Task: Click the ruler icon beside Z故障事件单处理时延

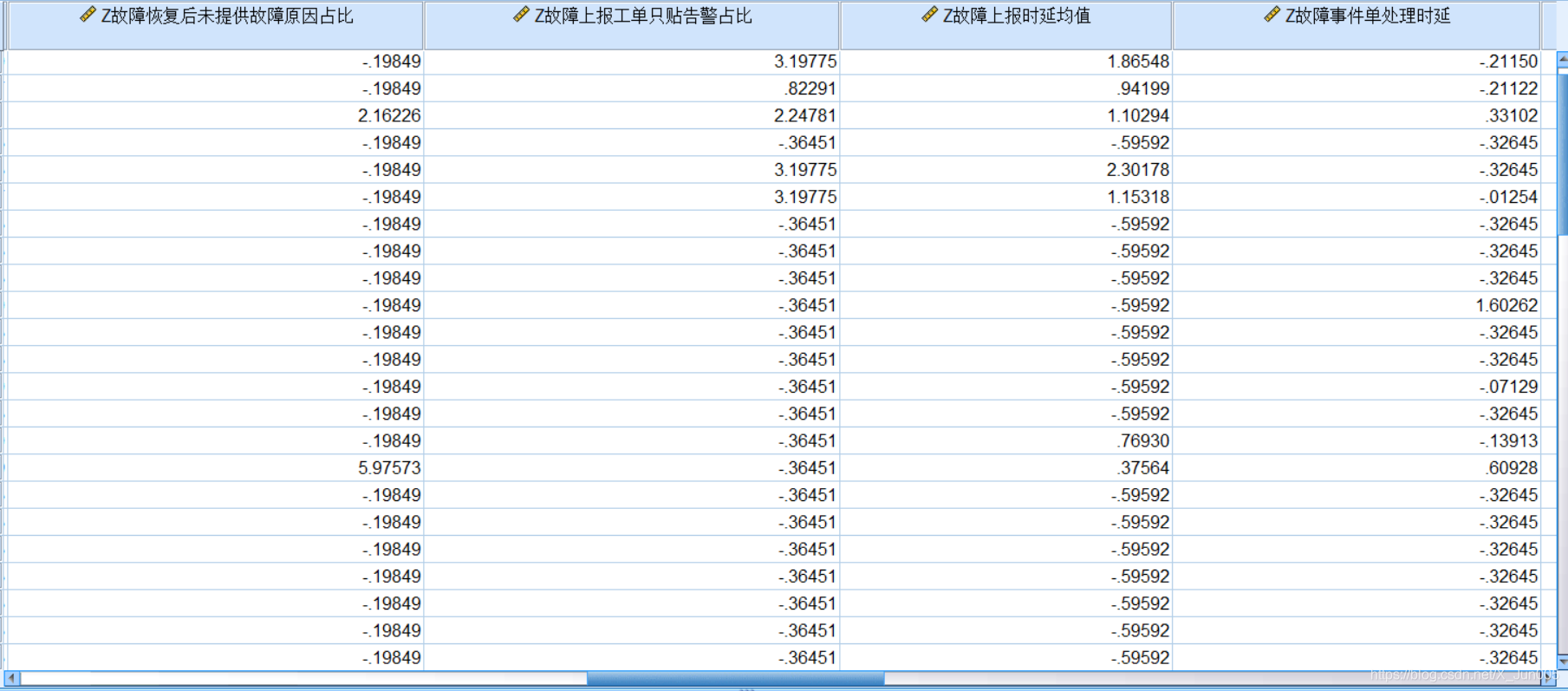Action: pos(1272,15)
